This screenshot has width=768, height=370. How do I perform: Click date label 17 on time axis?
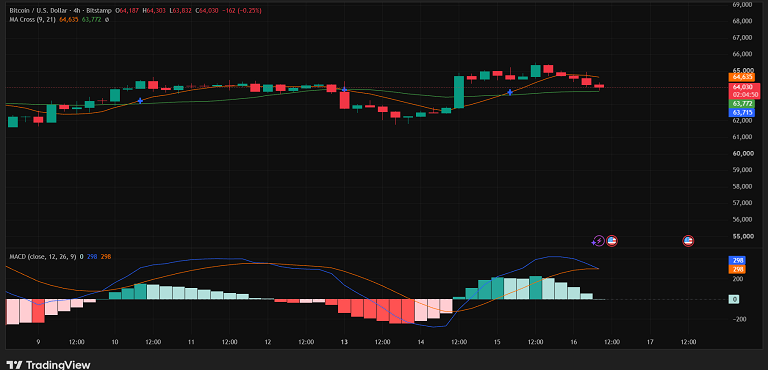pos(650,342)
